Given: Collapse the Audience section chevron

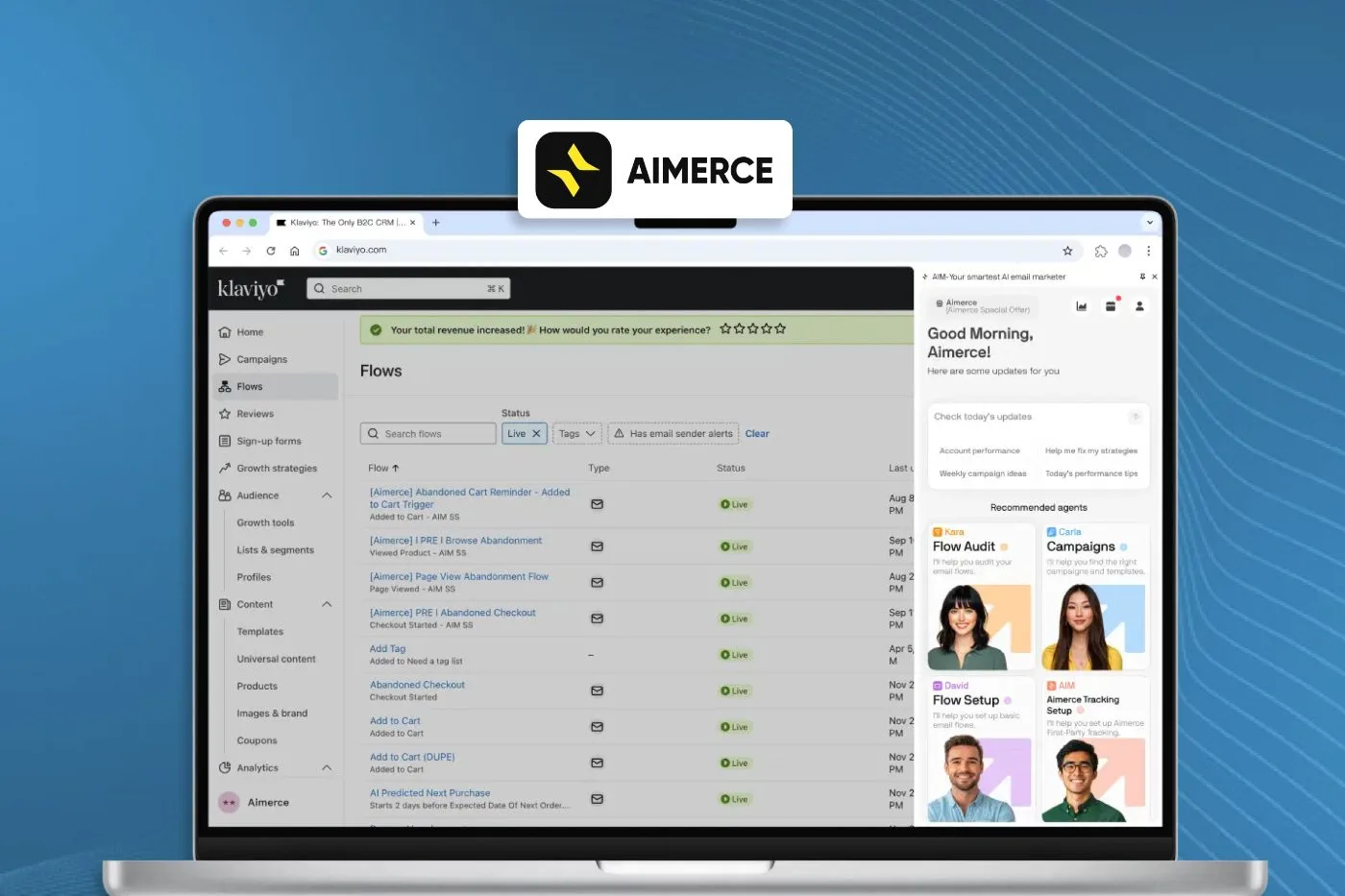Looking at the screenshot, I should (327, 496).
